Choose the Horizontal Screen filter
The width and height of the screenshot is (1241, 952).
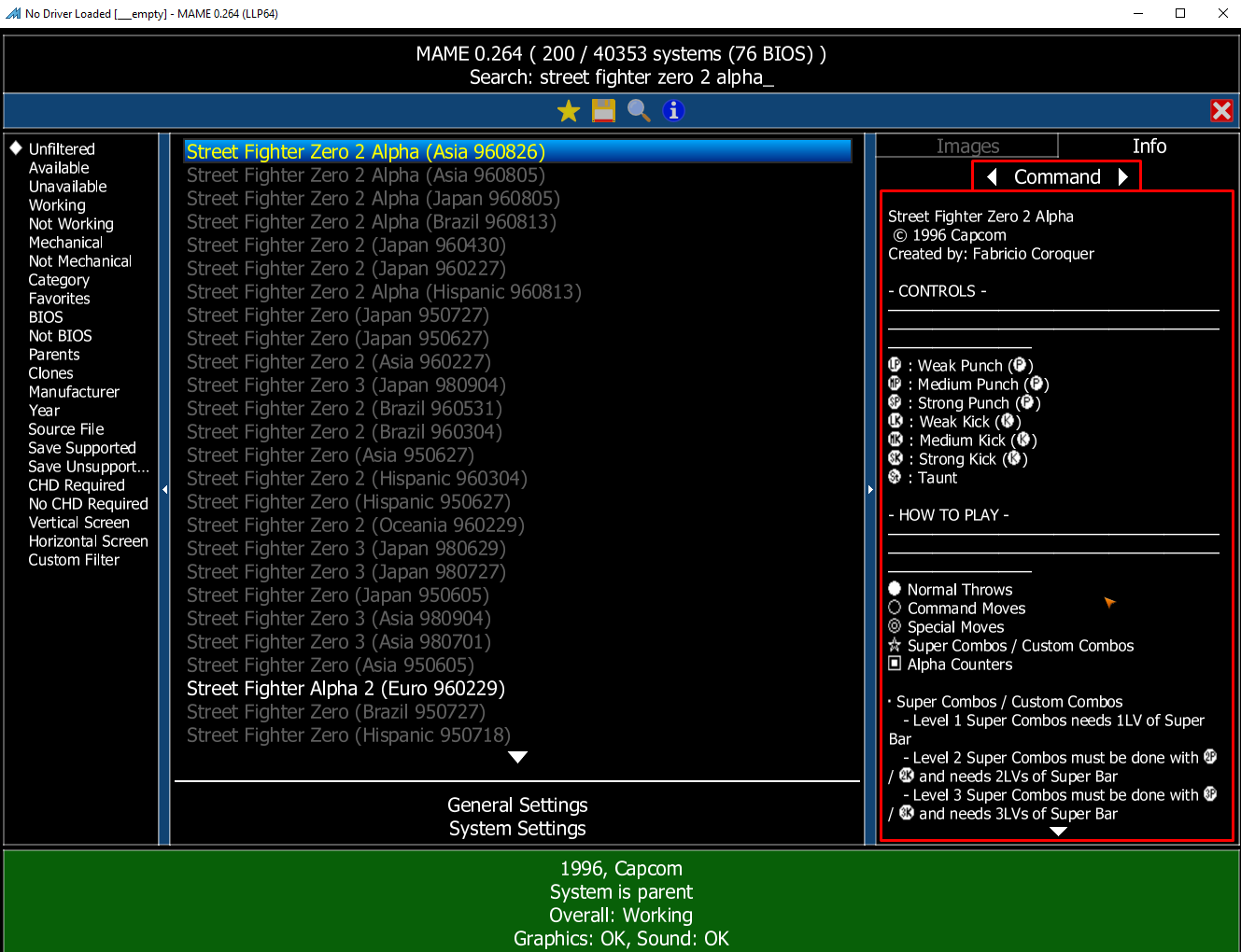[88, 541]
